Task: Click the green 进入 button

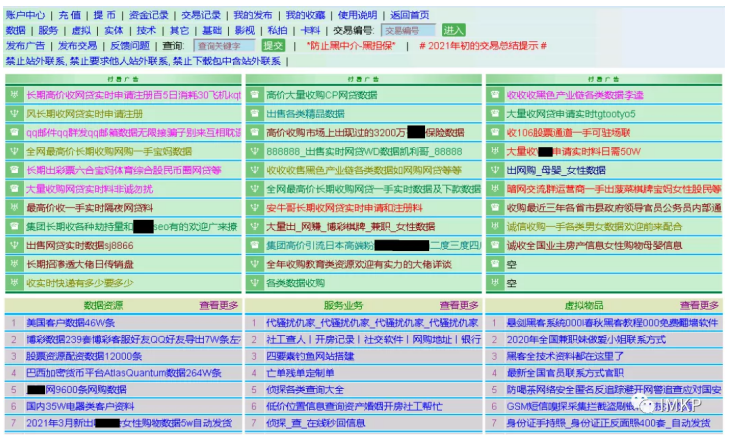Action: click(454, 30)
